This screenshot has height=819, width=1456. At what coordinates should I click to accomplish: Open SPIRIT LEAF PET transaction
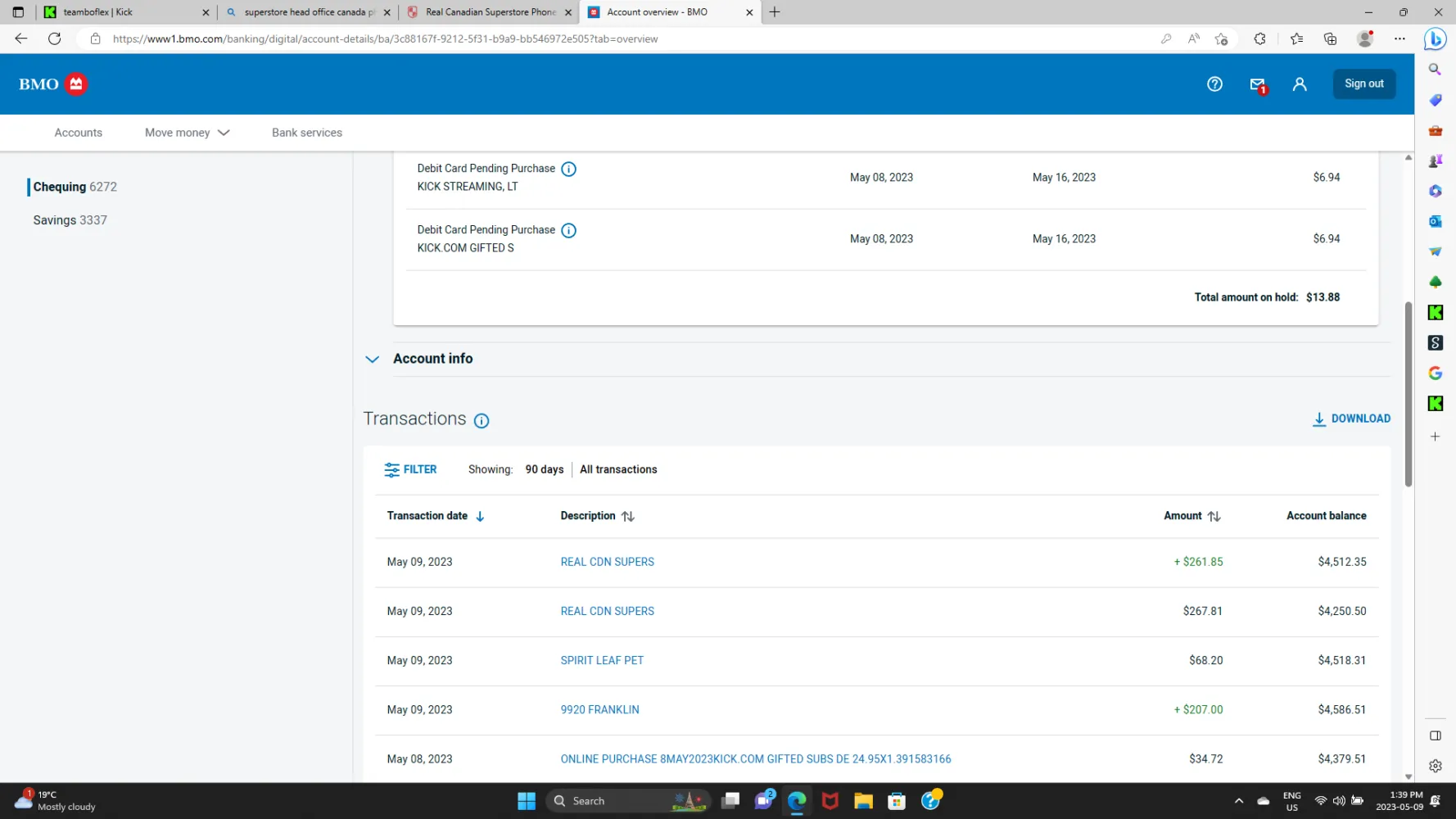(x=602, y=660)
